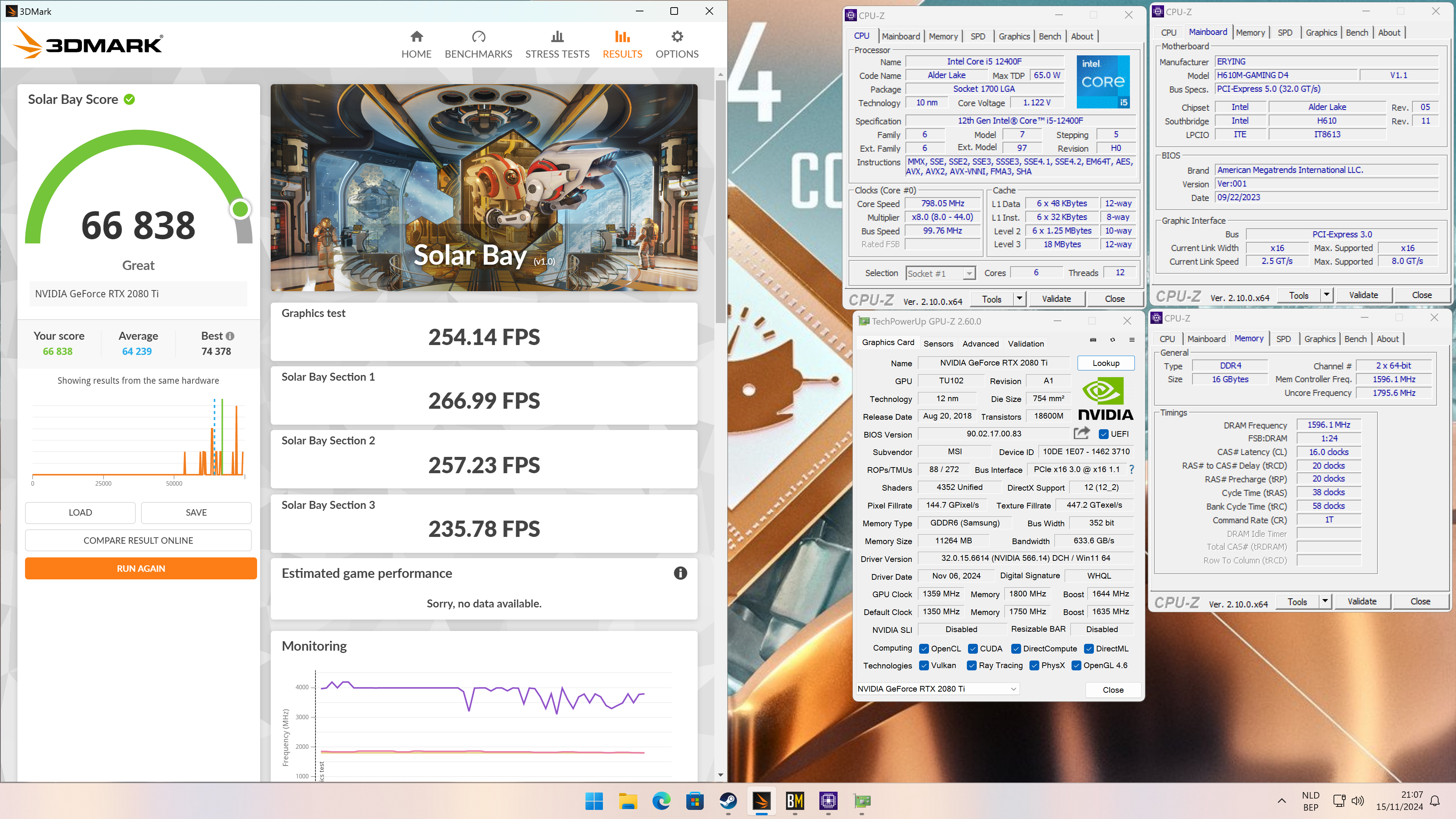Switch to GPU-Z on the taskbar

click(861, 801)
